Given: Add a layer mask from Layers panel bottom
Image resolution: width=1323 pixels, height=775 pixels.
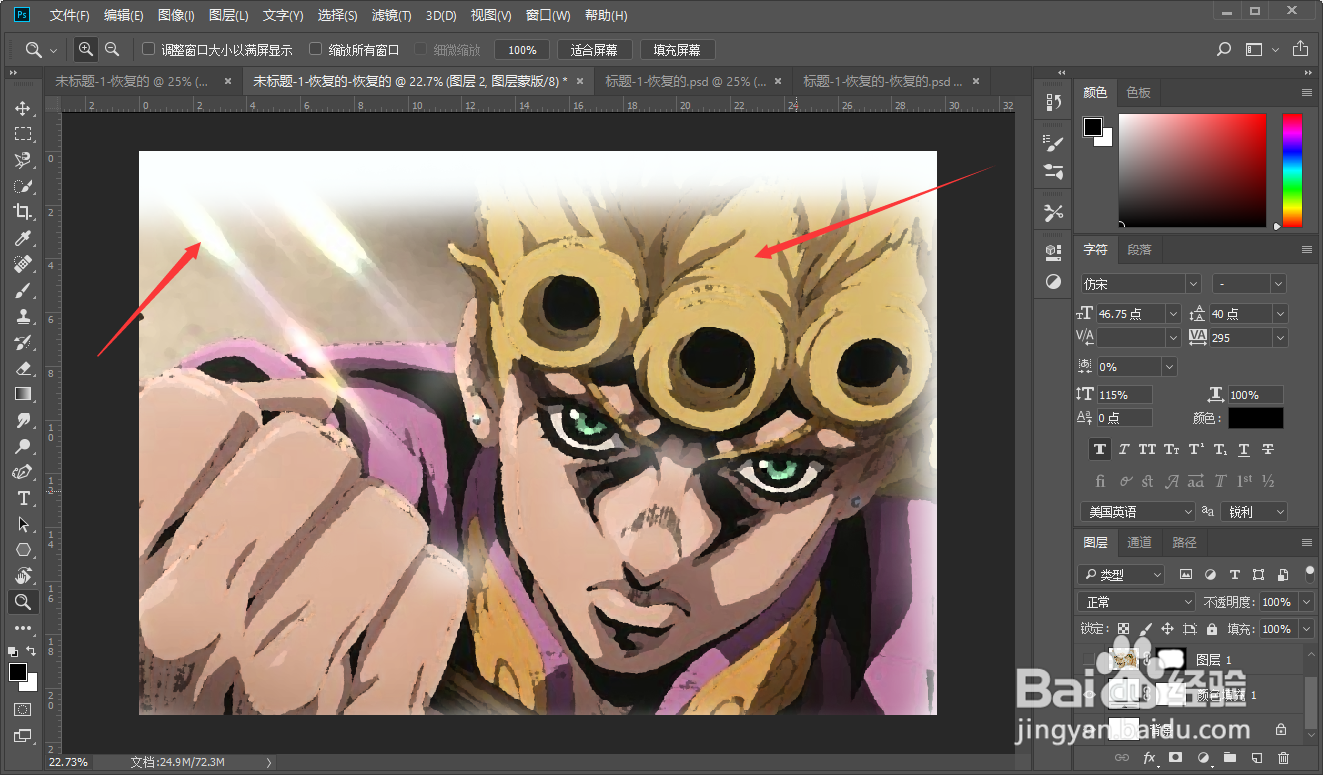Looking at the screenshot, I should pyautogui.click(x=1176, y=758).
